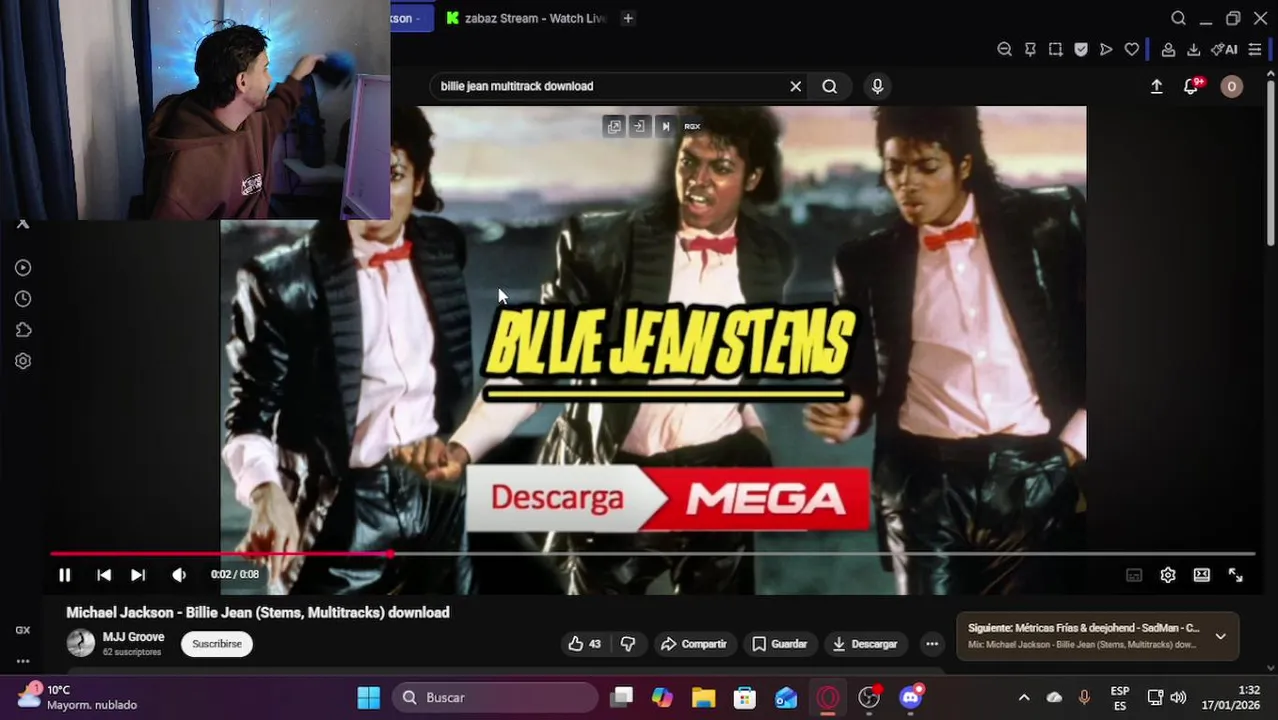1278x720 pixels.
Task: Open the Windows Start menu
Action: click(x=369, y=697)
